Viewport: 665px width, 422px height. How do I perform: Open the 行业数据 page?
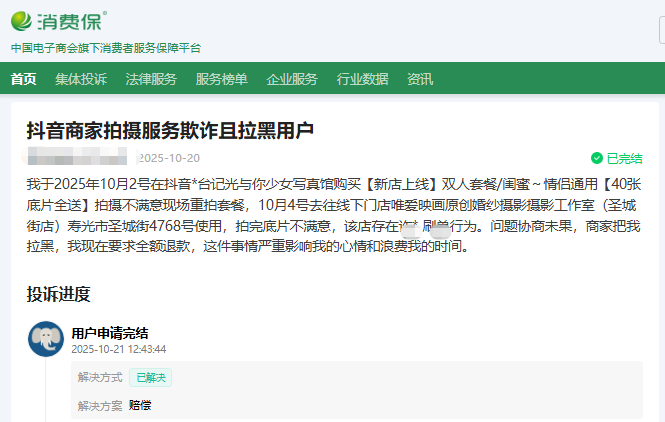362,79
